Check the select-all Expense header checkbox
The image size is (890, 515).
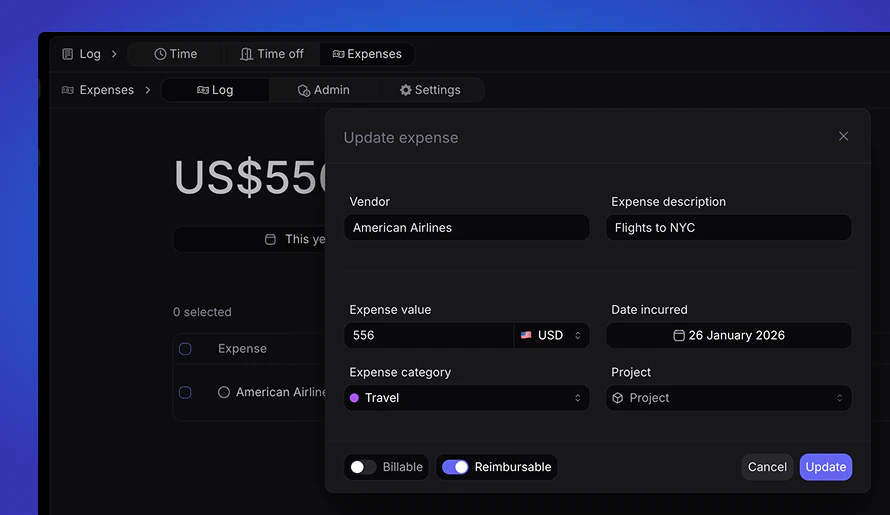tap(185, 349)
